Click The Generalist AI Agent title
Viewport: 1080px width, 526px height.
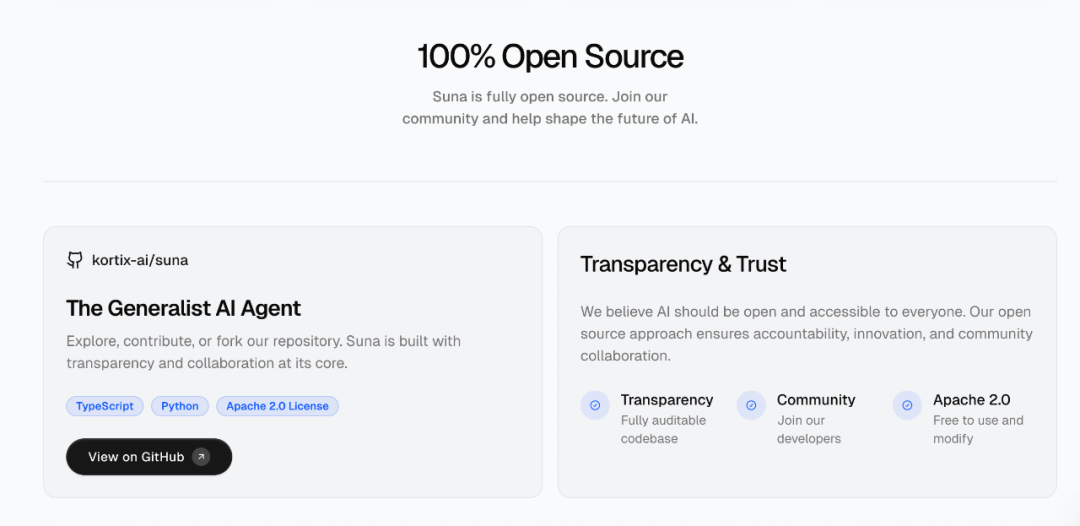click(x=184, y=308)
